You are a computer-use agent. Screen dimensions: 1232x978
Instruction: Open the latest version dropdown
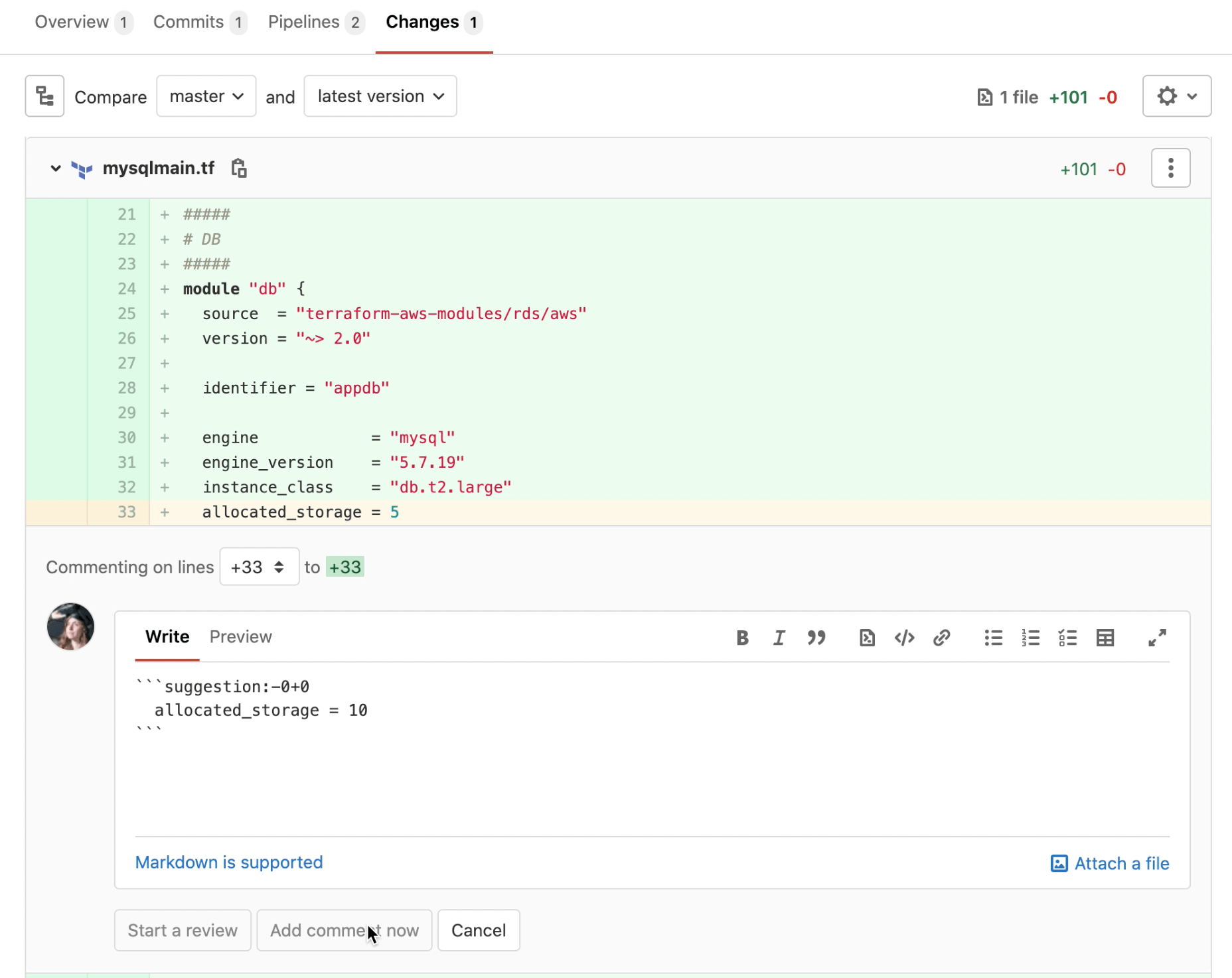[380, 96]
